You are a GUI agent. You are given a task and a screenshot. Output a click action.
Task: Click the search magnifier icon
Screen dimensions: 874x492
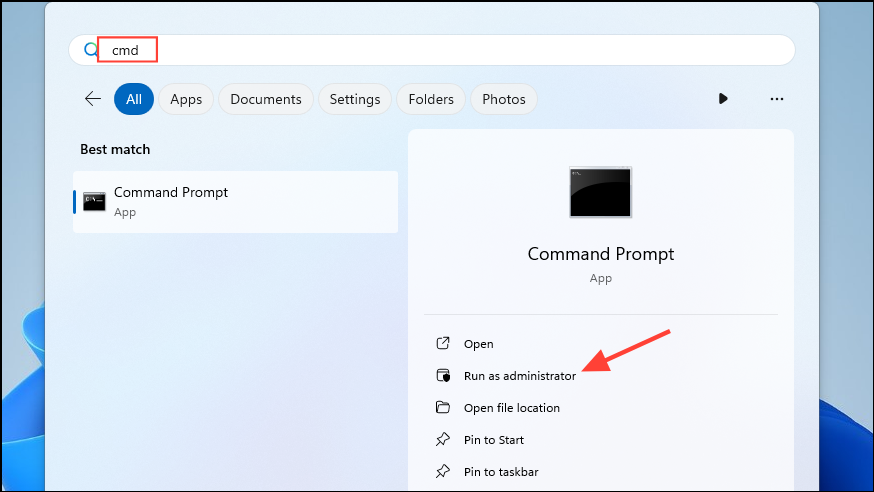coord(91,50)
